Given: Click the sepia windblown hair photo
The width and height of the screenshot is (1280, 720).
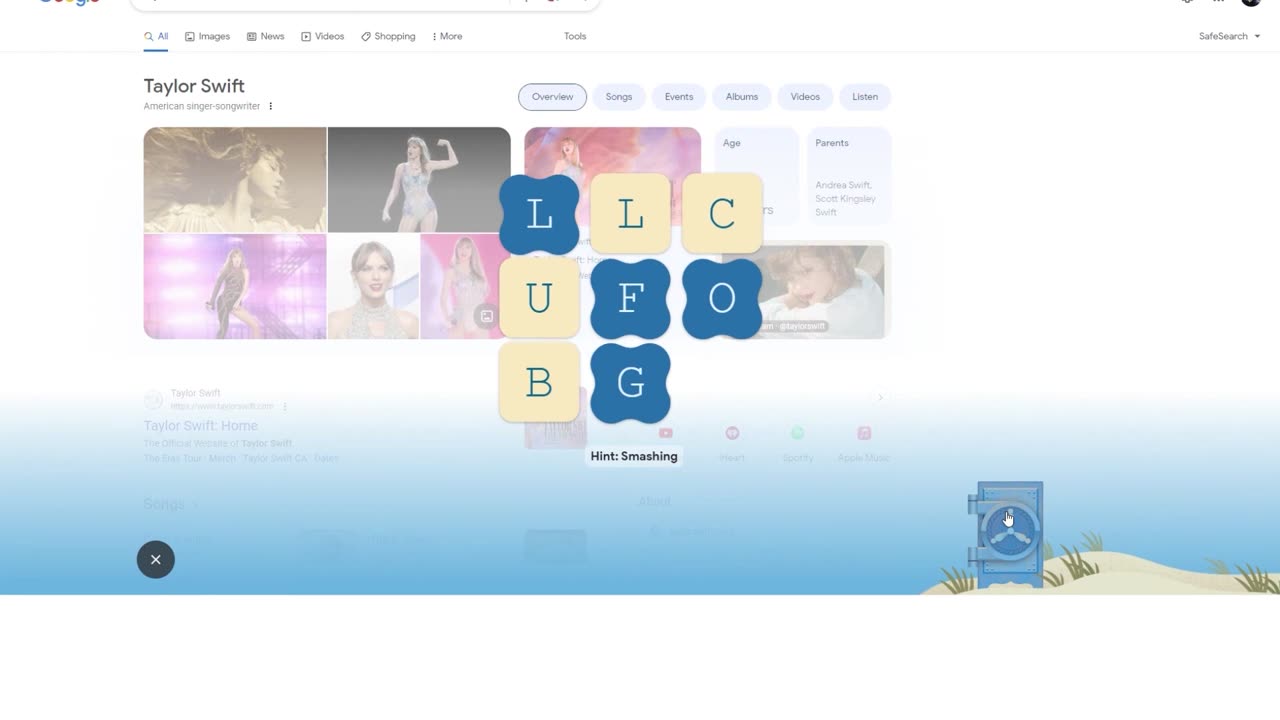Looking at the screenshot, I should pyautogui.click(x=235, y=180).
